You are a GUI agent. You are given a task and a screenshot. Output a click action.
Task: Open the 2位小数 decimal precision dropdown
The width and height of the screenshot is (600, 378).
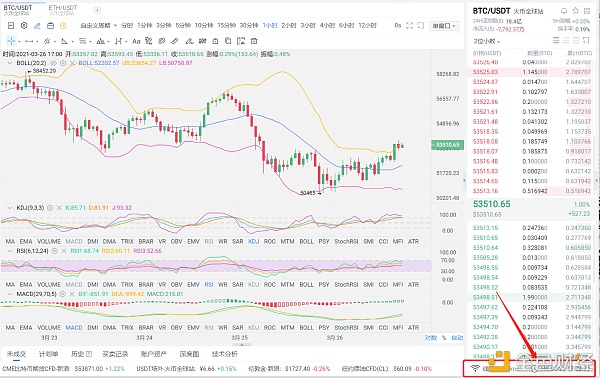point(487,41)
